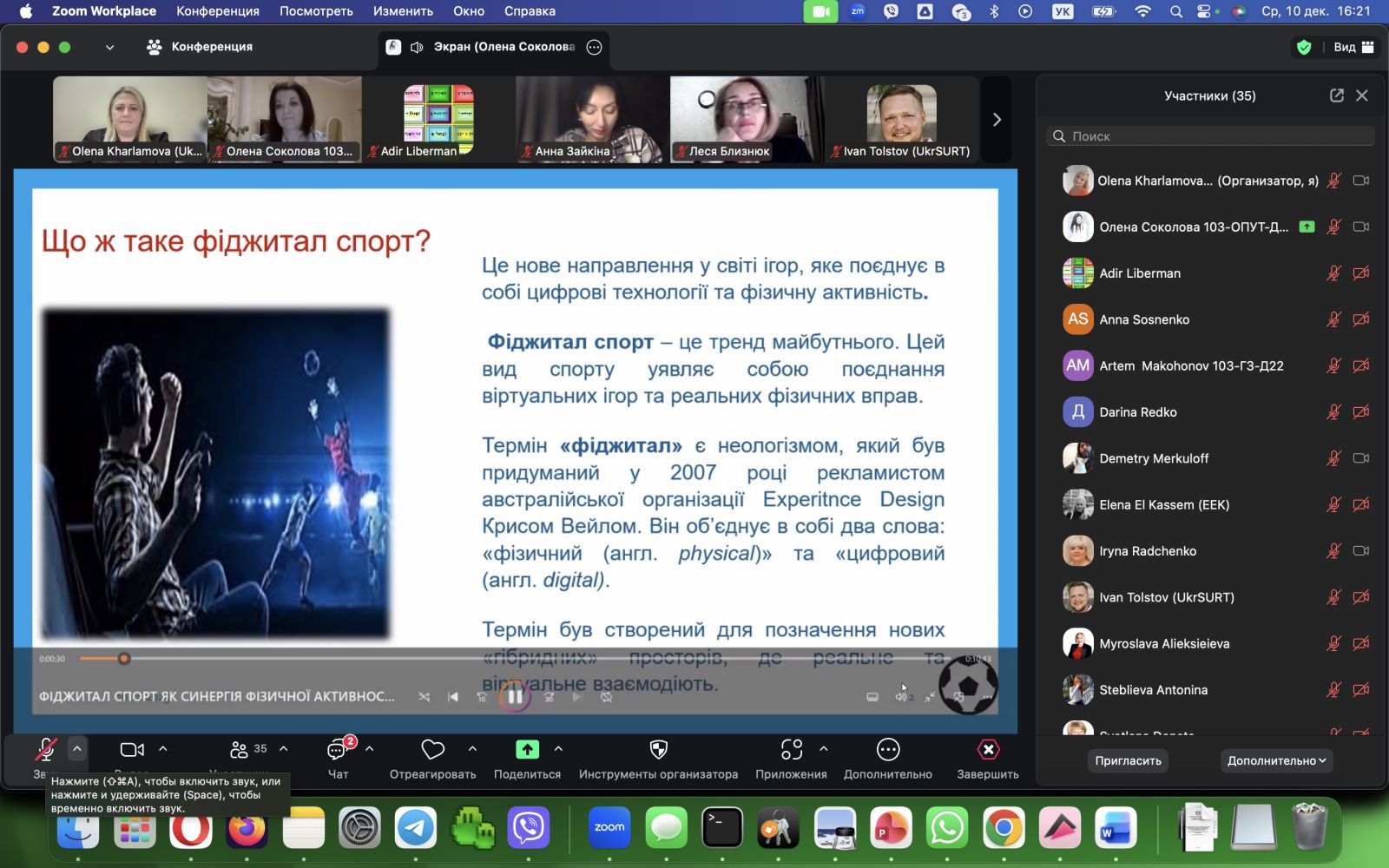Click the green Share screen icon

527,750
